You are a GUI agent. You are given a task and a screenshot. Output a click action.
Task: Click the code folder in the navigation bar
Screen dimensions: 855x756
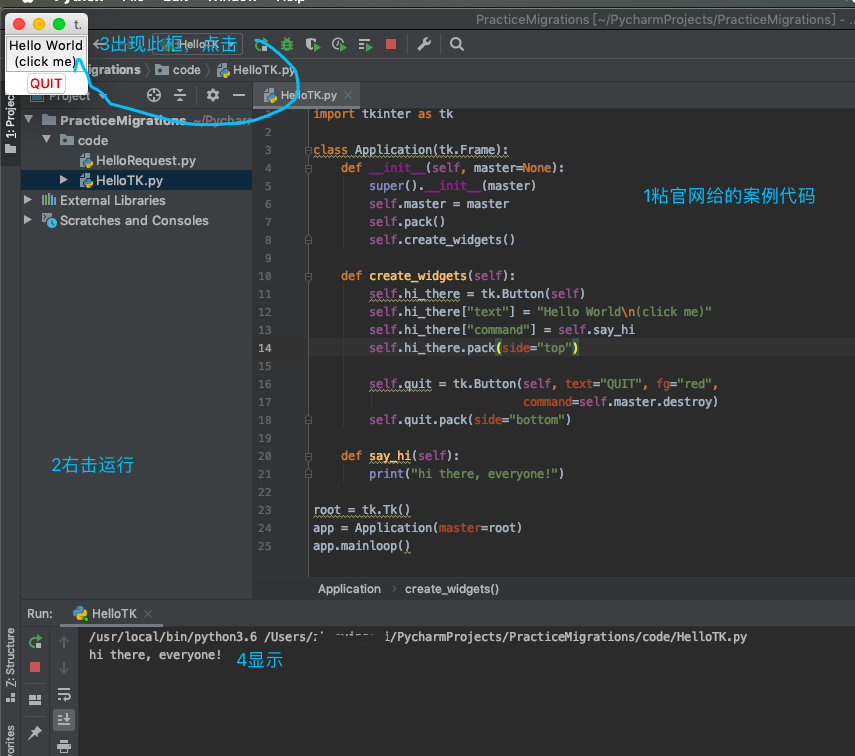coord(178,70)
